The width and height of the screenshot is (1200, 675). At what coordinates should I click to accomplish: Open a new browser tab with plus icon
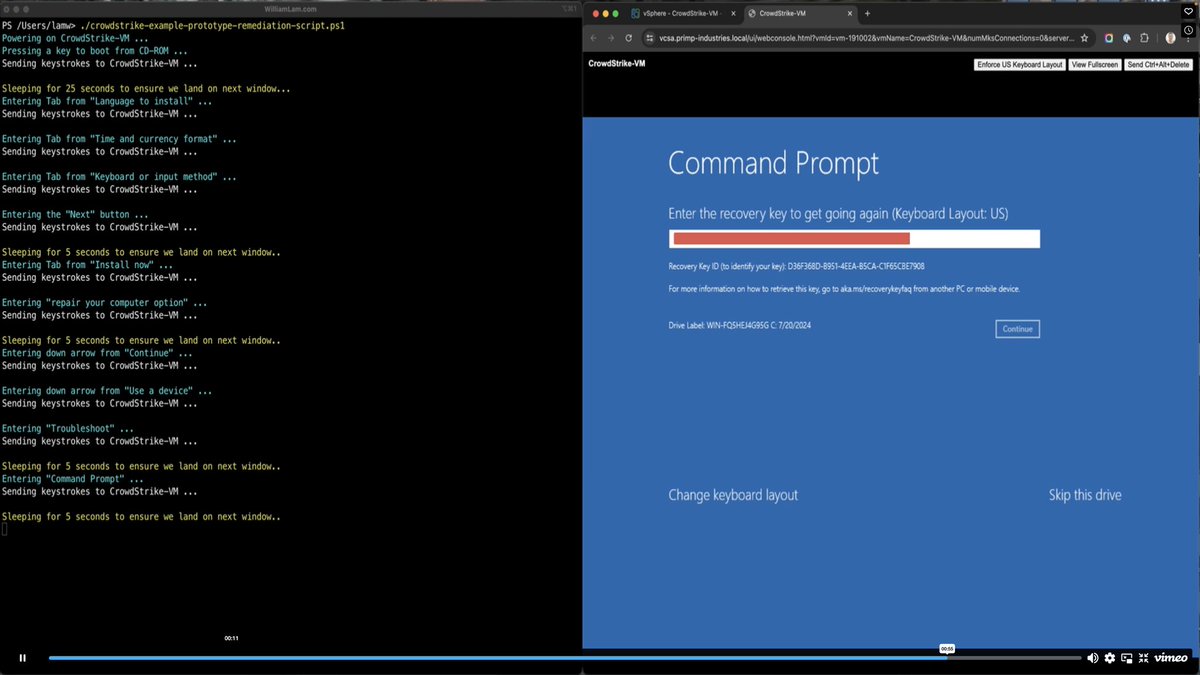click(x=867, y=13)
